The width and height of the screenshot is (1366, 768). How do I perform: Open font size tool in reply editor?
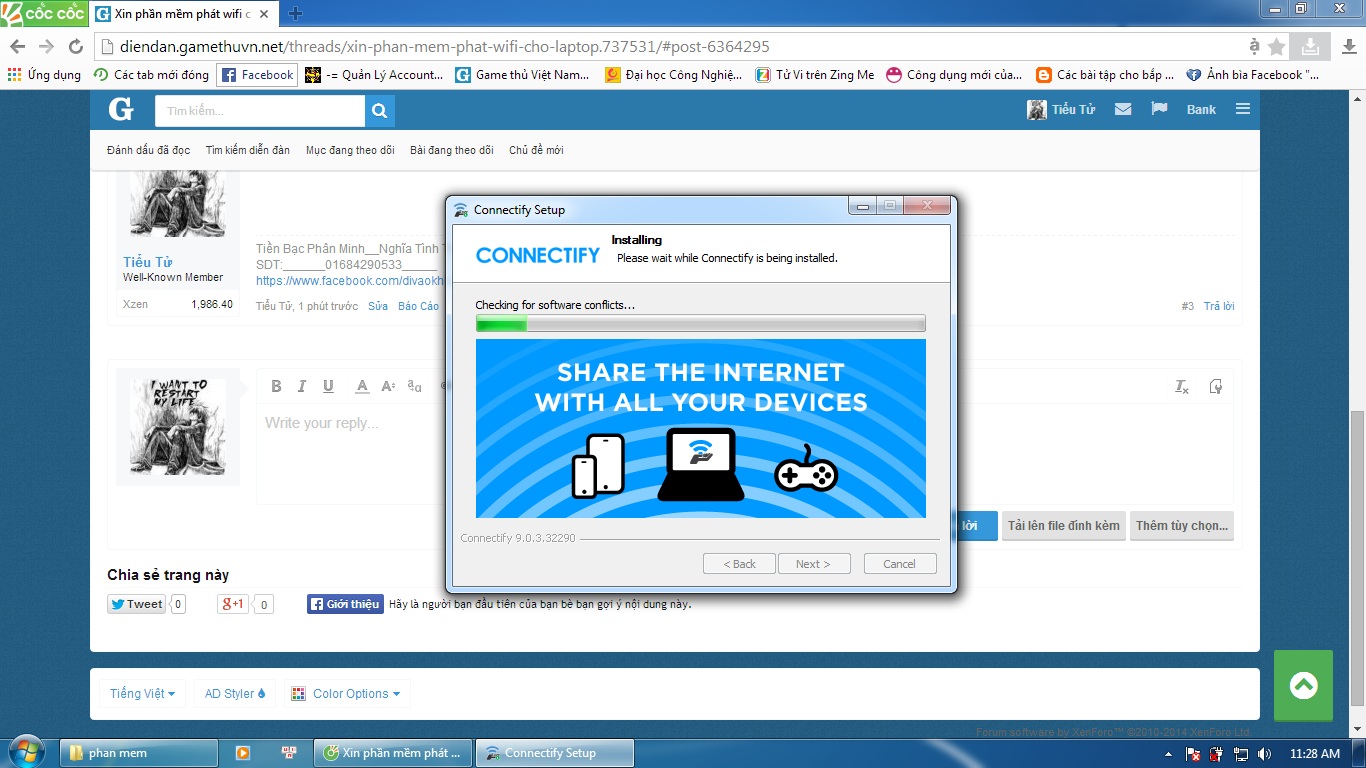(x=388, y=386)
